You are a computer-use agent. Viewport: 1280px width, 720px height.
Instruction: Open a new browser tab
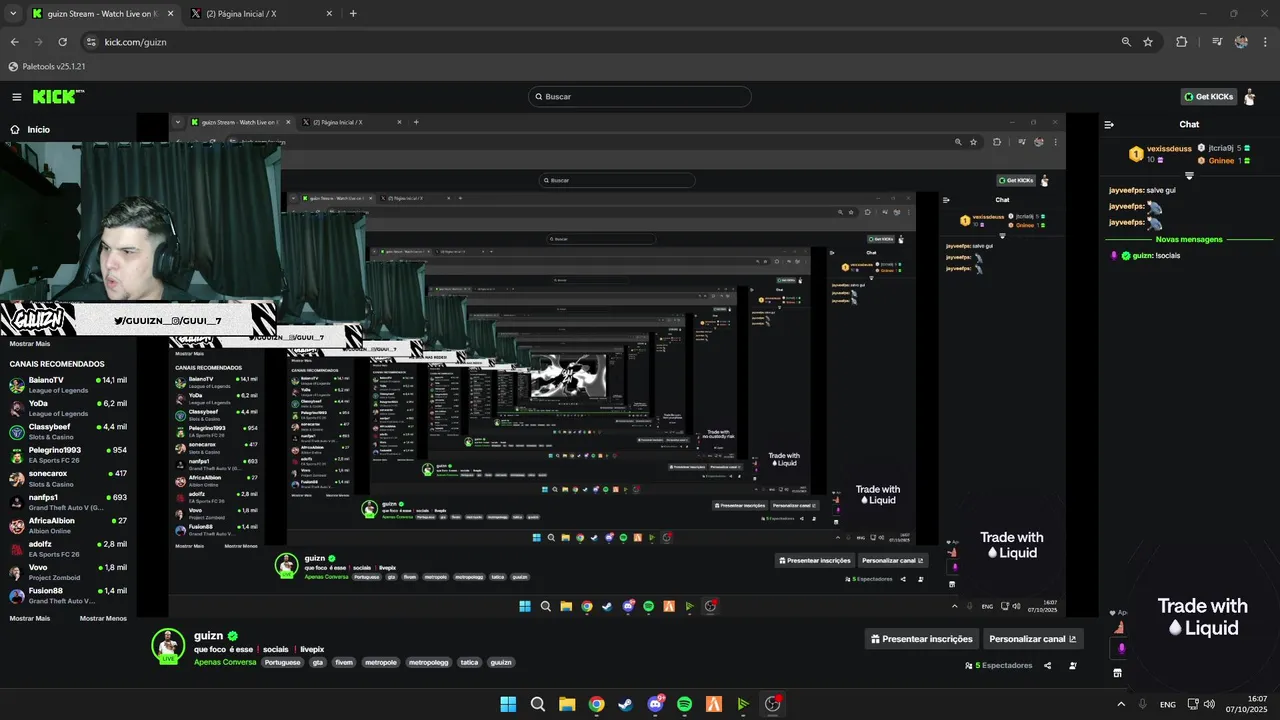(353, 14)
